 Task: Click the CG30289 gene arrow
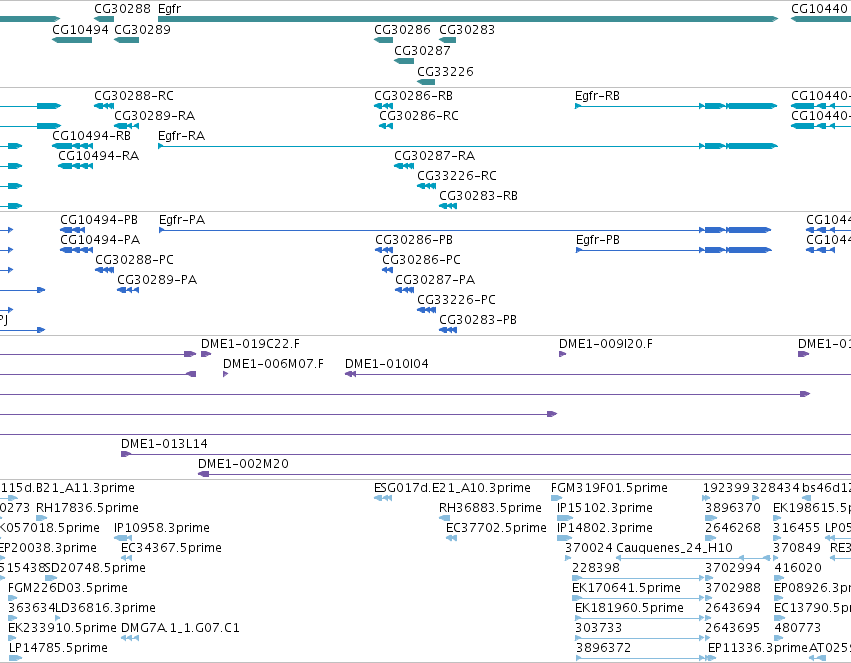(x=126, y=40)
